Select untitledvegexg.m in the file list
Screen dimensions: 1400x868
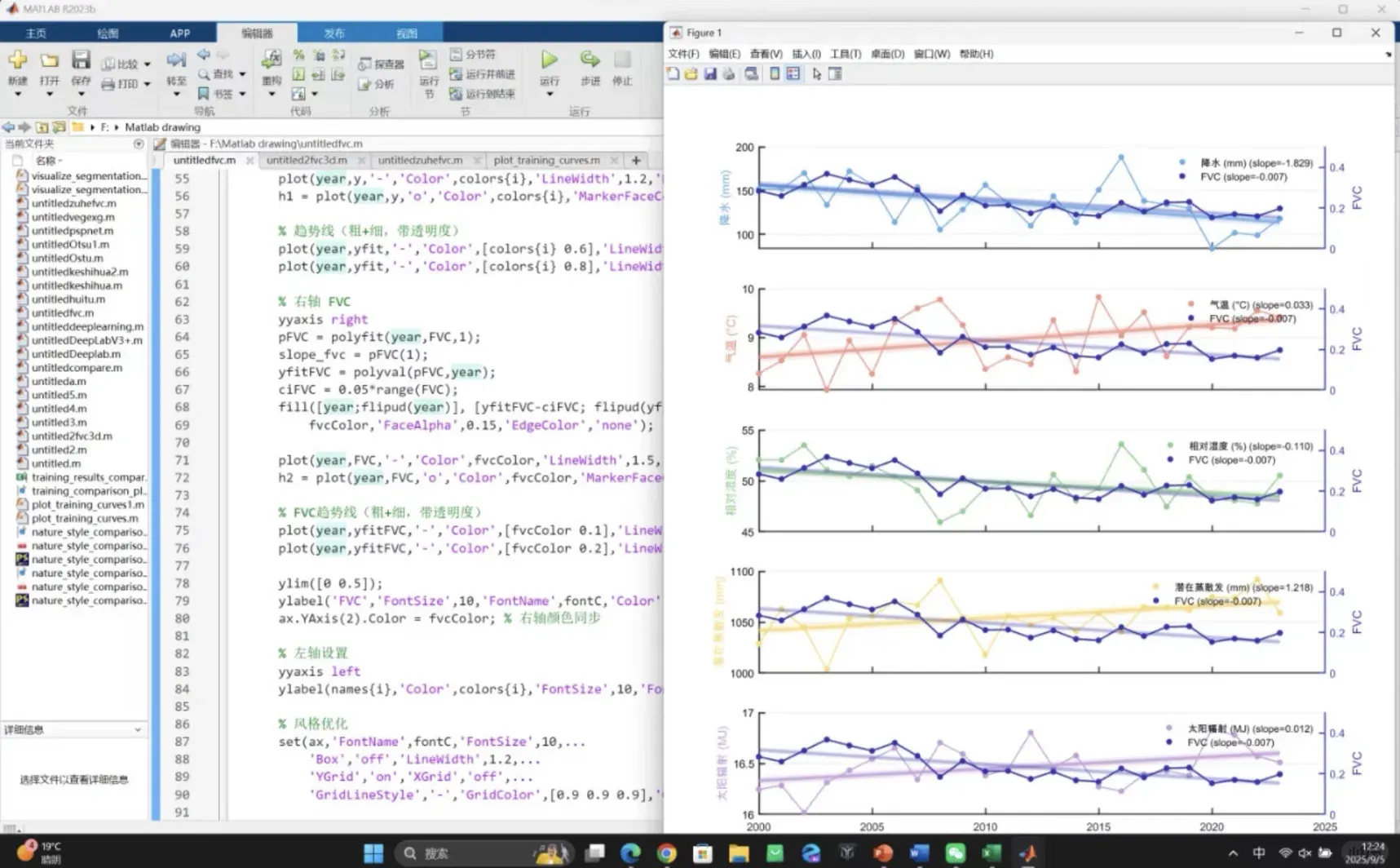(x=73, y=217)
